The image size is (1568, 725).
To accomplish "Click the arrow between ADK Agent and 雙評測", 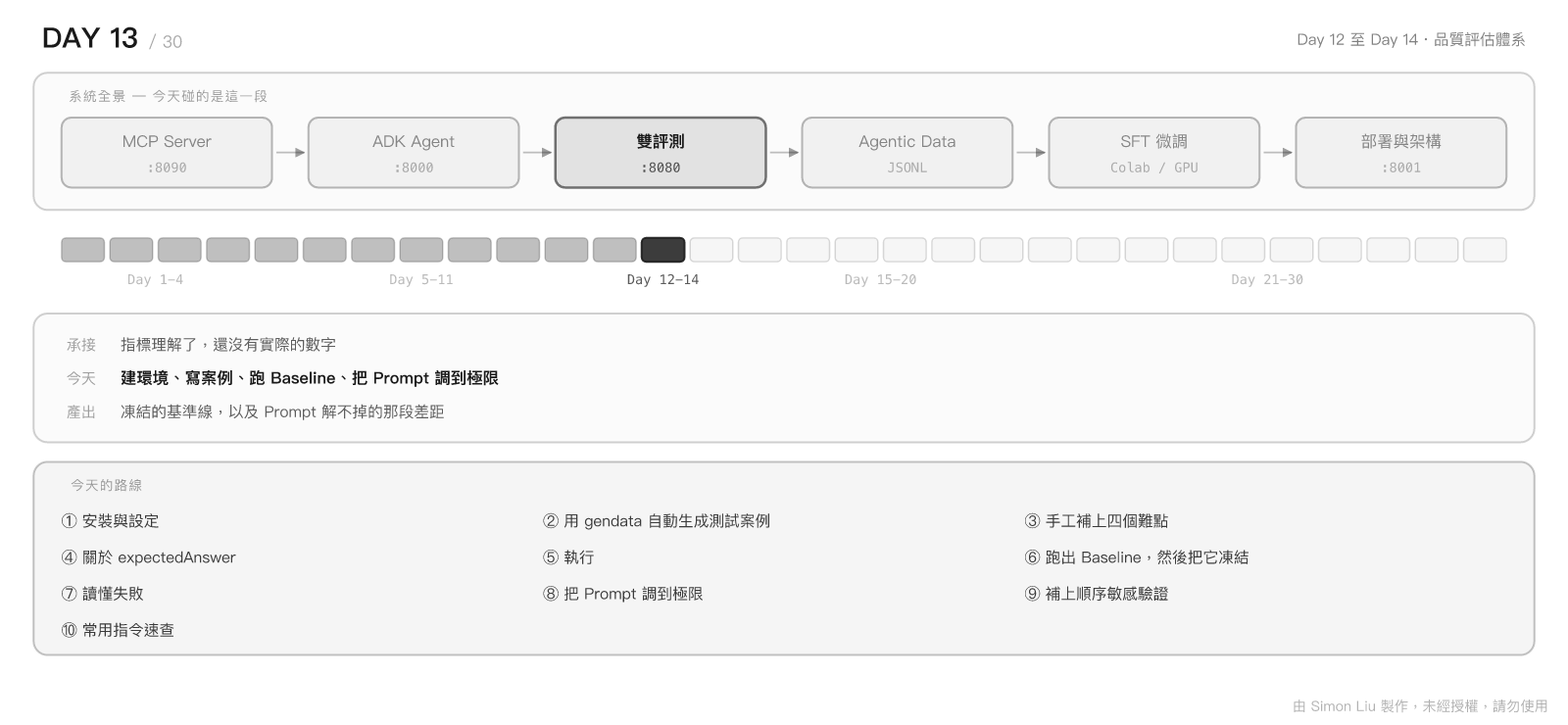I will (x=537, y=153).
